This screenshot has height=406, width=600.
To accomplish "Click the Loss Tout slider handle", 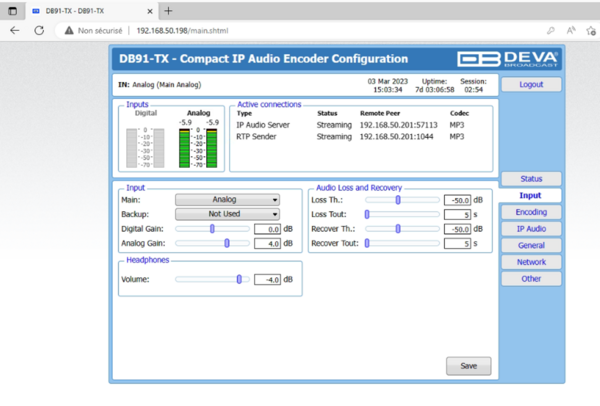I will tap(367, 214).
